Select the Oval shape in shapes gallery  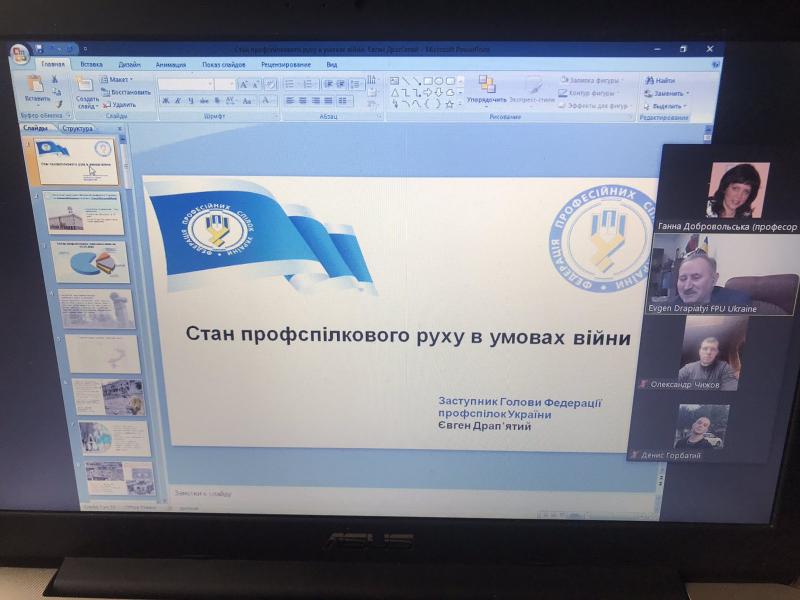click(x=438, y=81)
